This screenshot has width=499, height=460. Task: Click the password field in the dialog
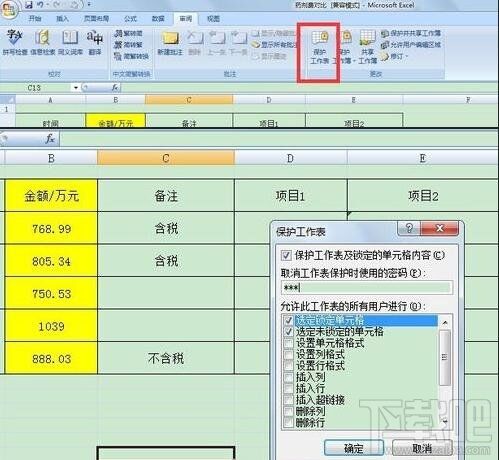367,288
